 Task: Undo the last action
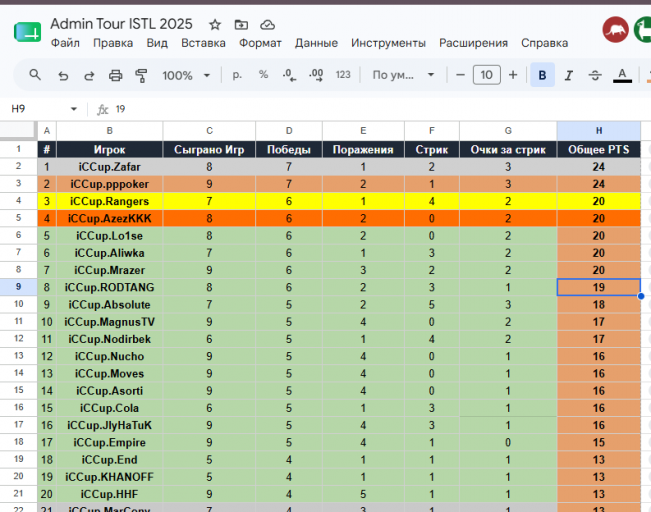point(63,76)
